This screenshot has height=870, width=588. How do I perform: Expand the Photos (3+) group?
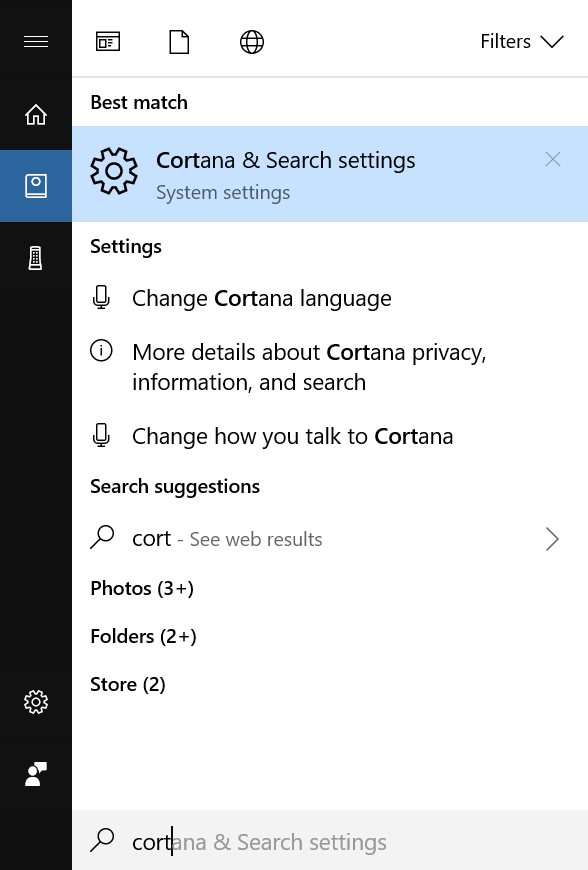[142, 588]
